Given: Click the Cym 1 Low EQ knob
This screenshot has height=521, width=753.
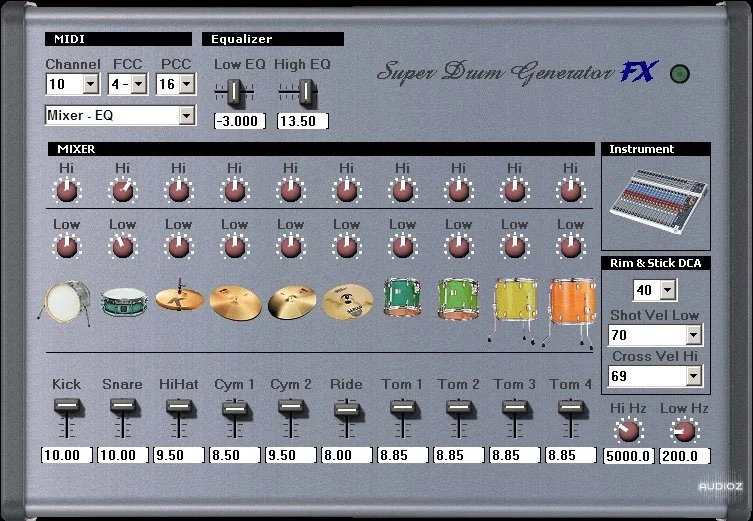Looking at the screenshot, I should (x=235, y=247).
